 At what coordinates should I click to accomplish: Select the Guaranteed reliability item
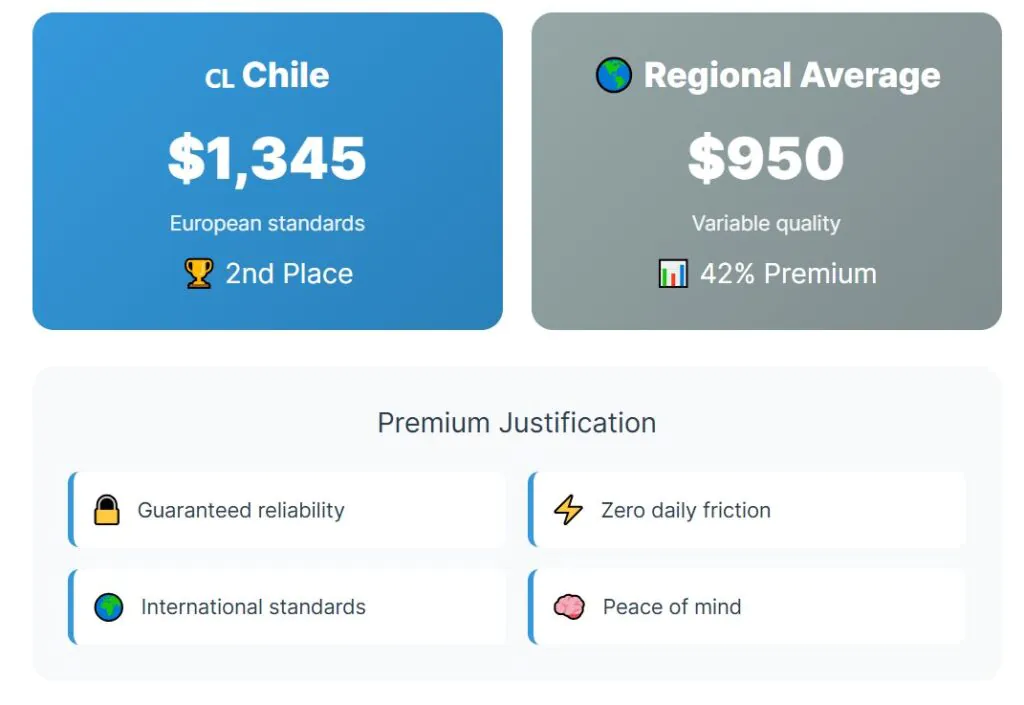(241, 510)
